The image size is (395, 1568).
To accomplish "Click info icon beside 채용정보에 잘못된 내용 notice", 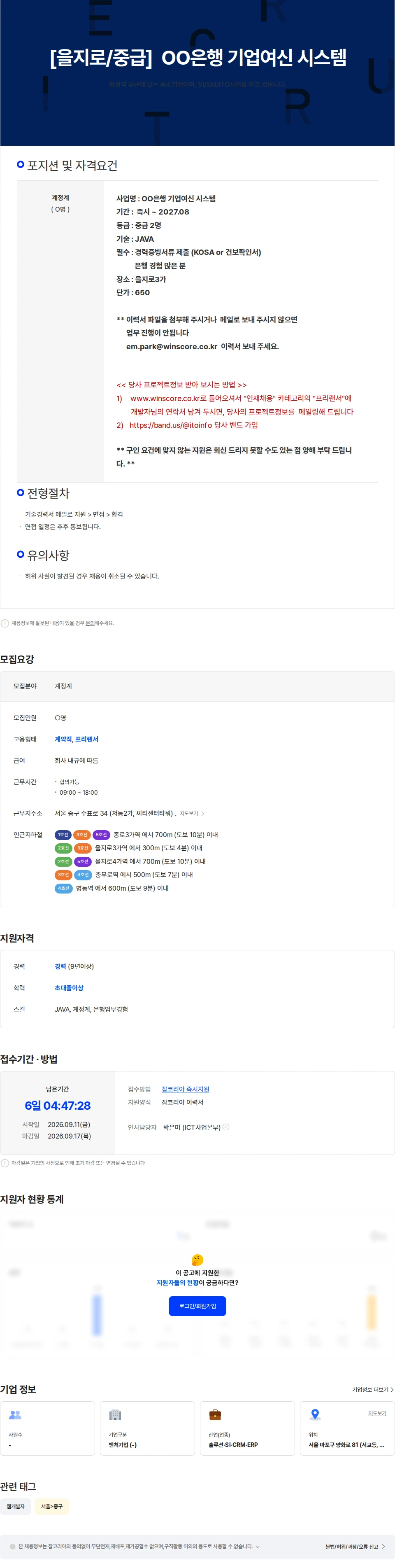I will 5,623.
